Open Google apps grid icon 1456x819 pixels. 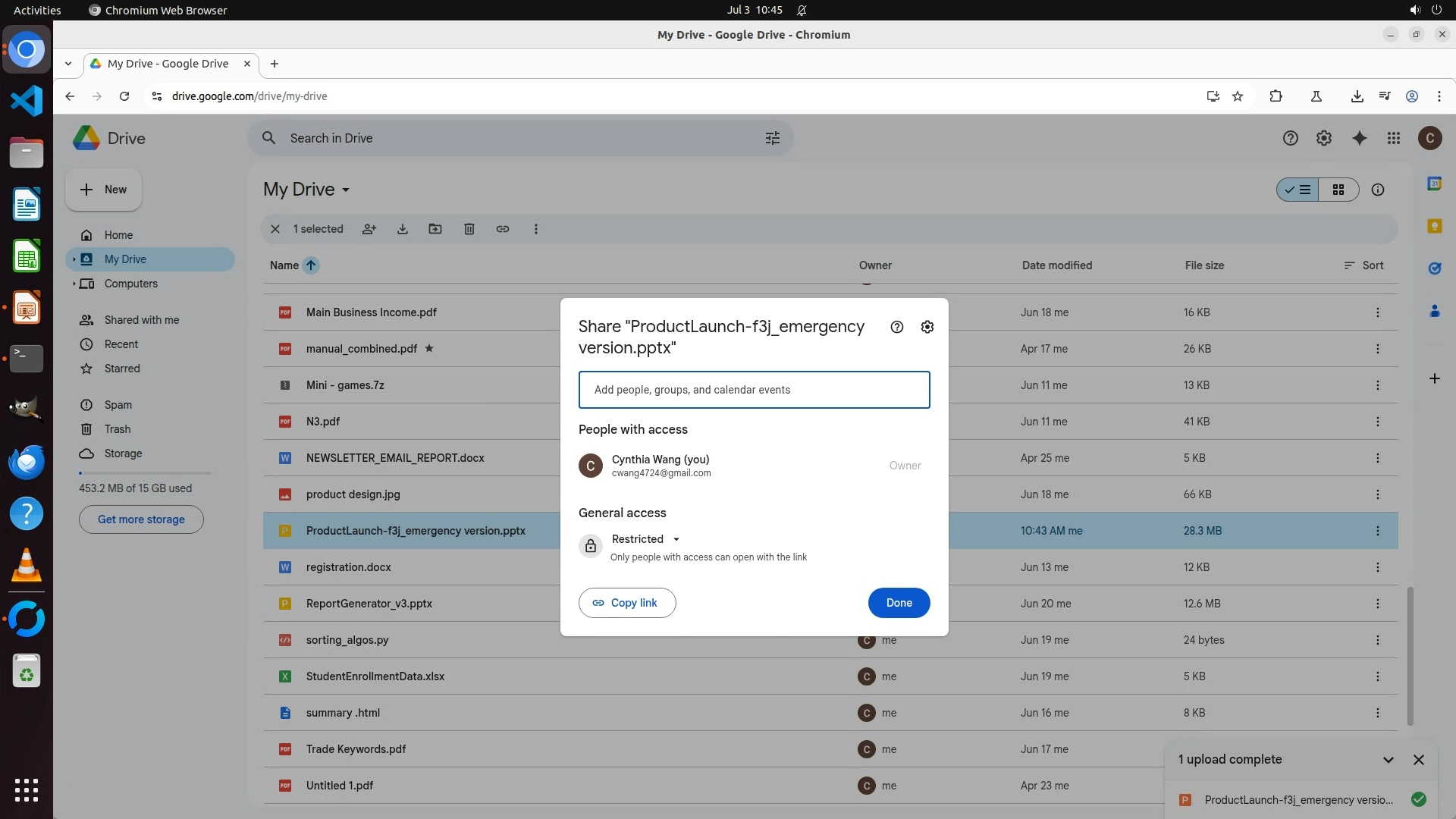[x=1394, y=138]
